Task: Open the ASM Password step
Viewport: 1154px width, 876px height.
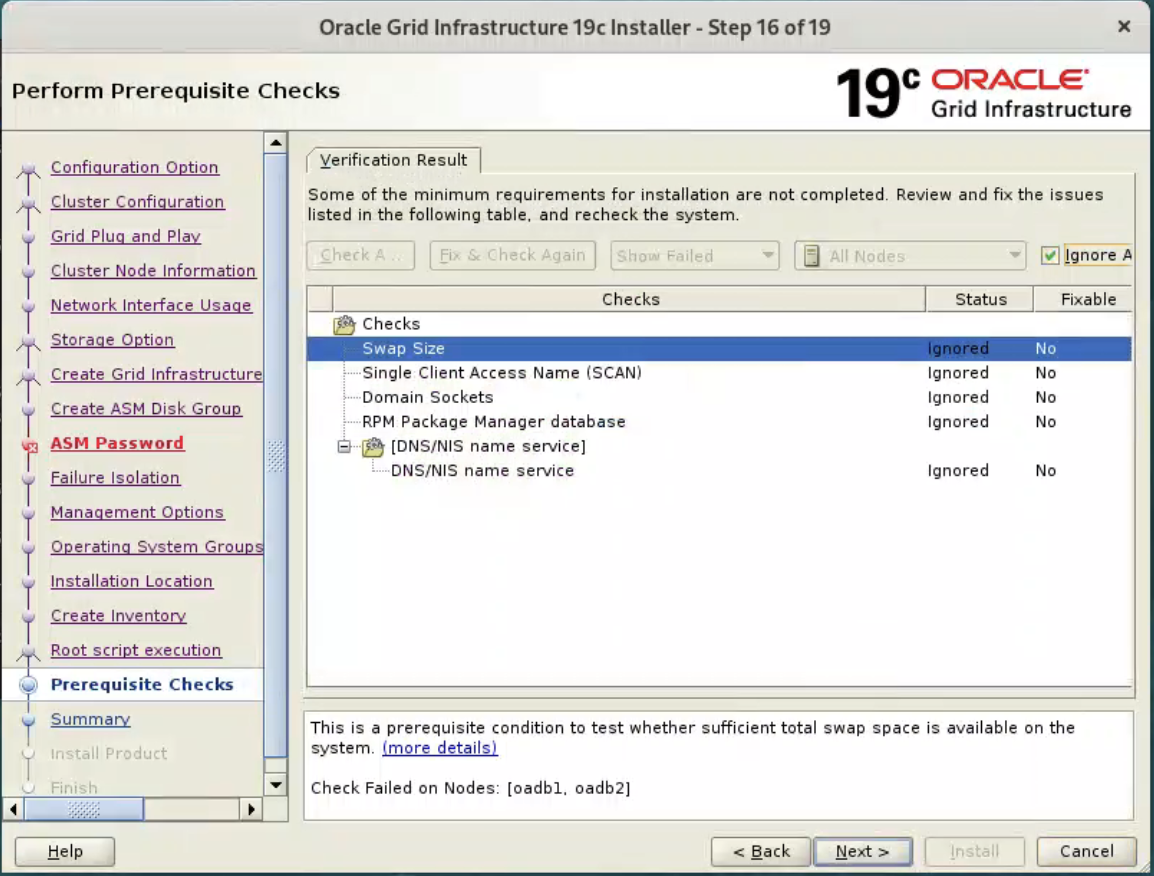Action: coord(118,443)
